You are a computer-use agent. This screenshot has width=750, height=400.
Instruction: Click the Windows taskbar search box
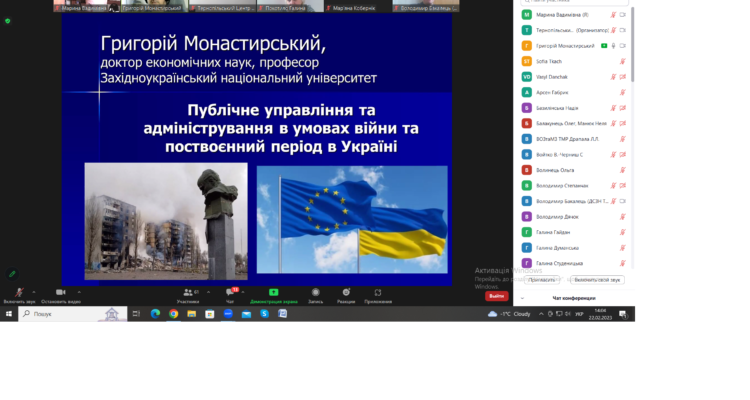coord(73,314)
